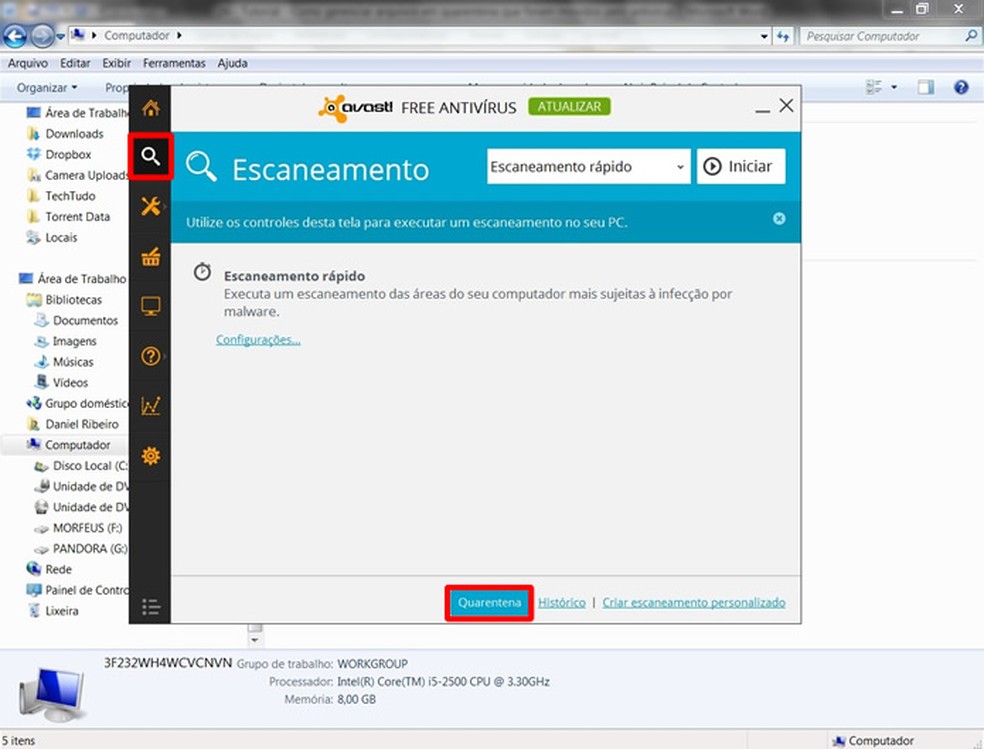Viewport: 984px width, 749px height.
Task: Select Locais in Explorer favorites
Action: point(61,237)
